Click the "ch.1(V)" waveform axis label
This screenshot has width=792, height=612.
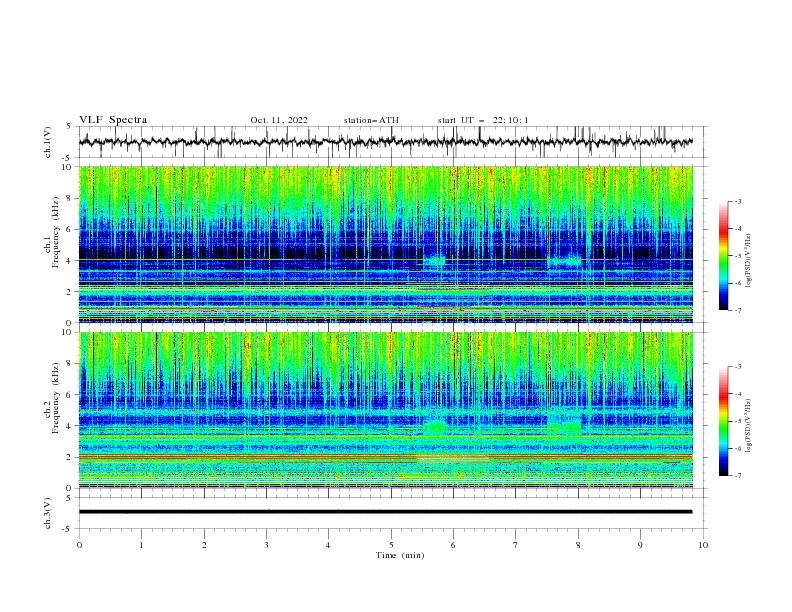click(x=48, y=142)
